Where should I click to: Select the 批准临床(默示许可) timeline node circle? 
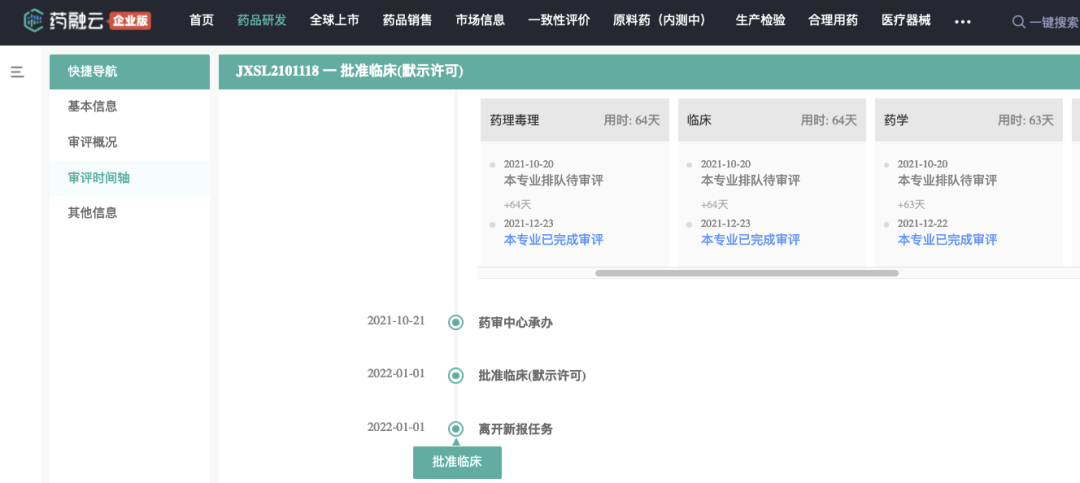pos(456,376)
